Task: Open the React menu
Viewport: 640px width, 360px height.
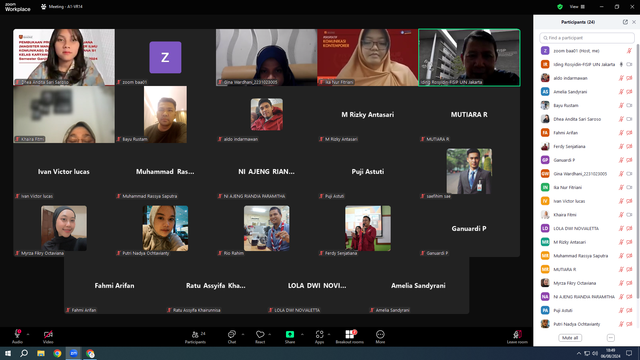Action: pyautogui.click(x=260, y=336)
